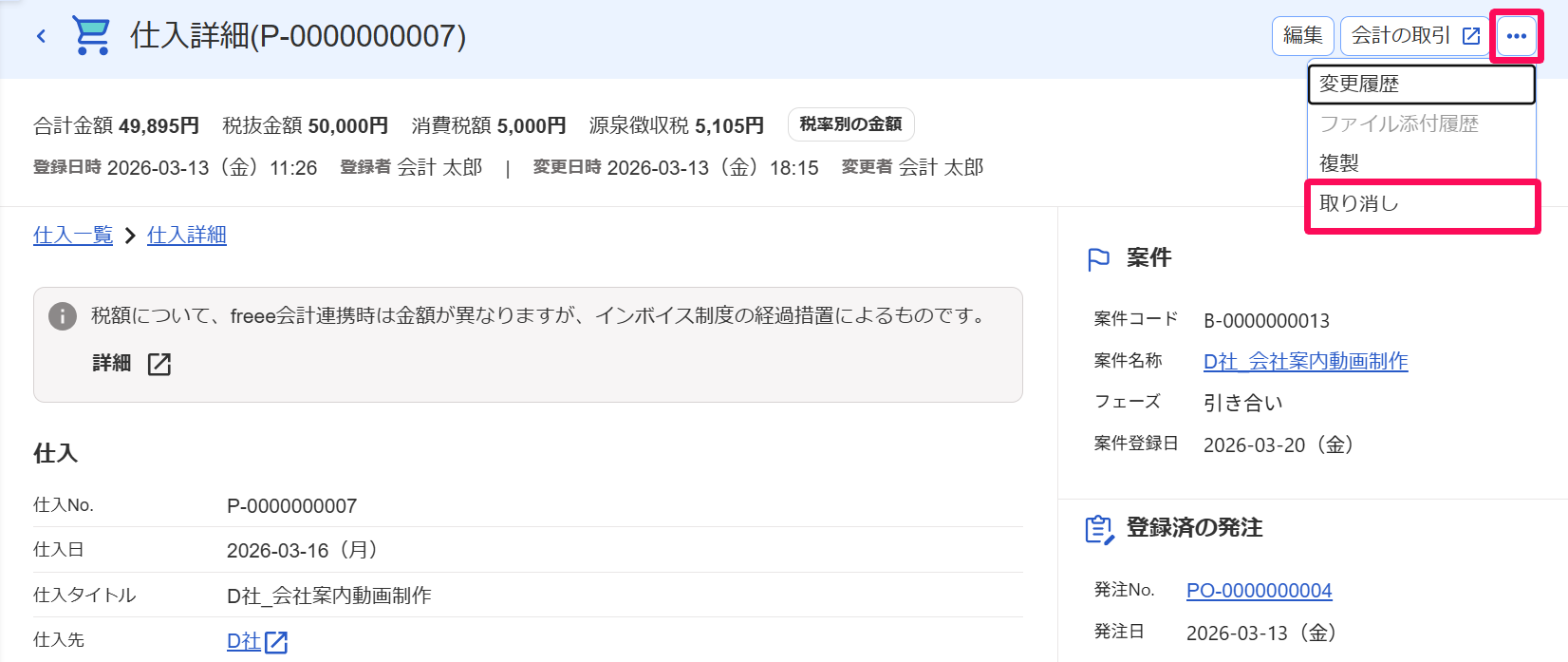1568x662 pixels.
Task: Open 会計の取引 in accounting
Action: click(1415, 36)
